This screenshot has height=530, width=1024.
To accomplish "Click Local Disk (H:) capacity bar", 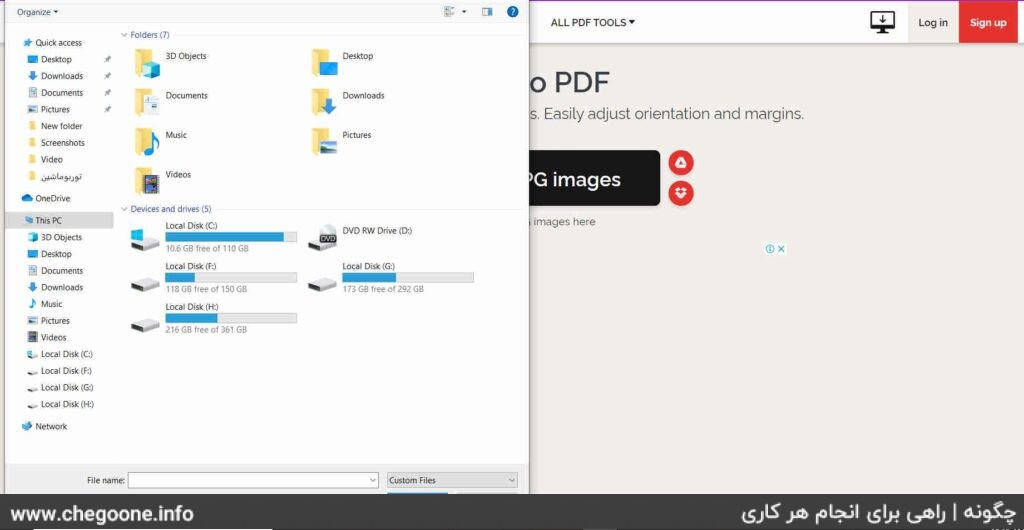I will pos(231,318).
